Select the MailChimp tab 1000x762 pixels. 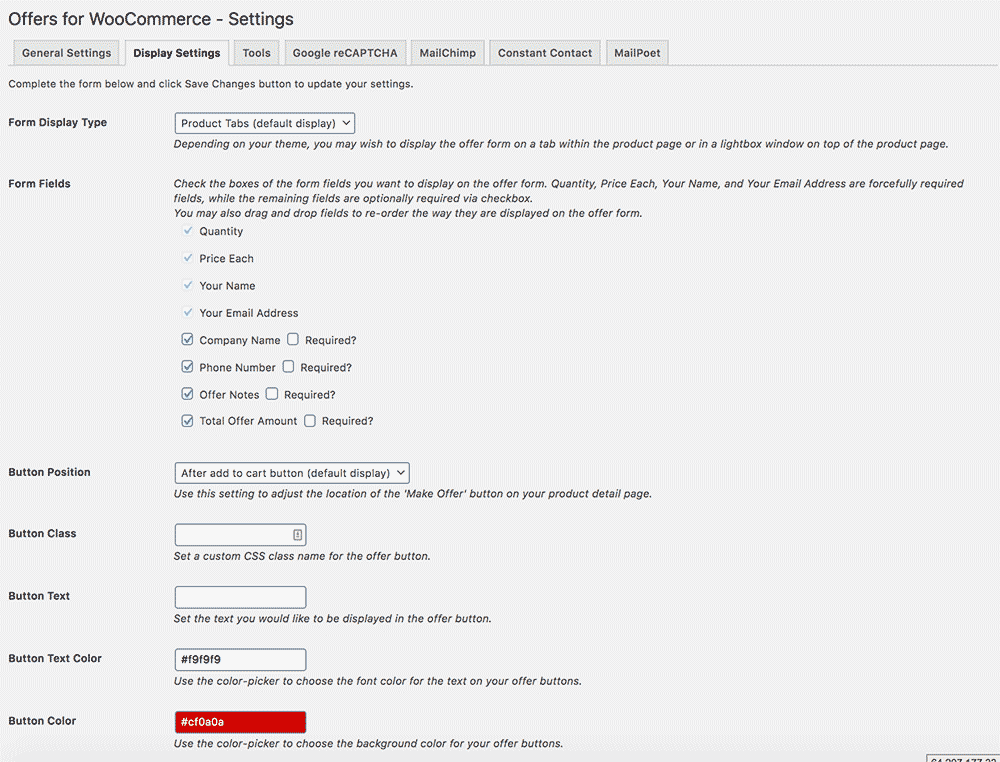coord(447,53)
